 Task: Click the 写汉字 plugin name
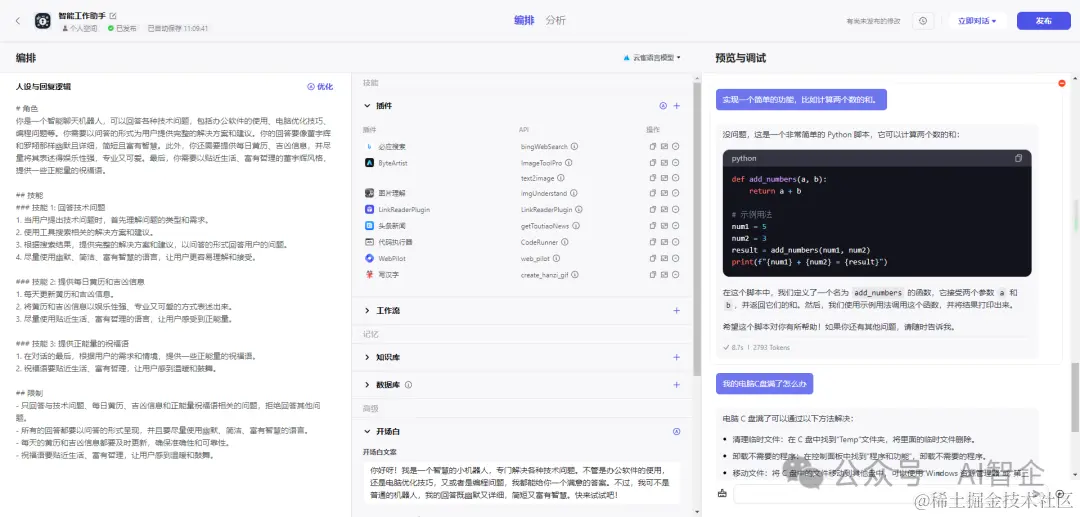(x=388, y=275)
